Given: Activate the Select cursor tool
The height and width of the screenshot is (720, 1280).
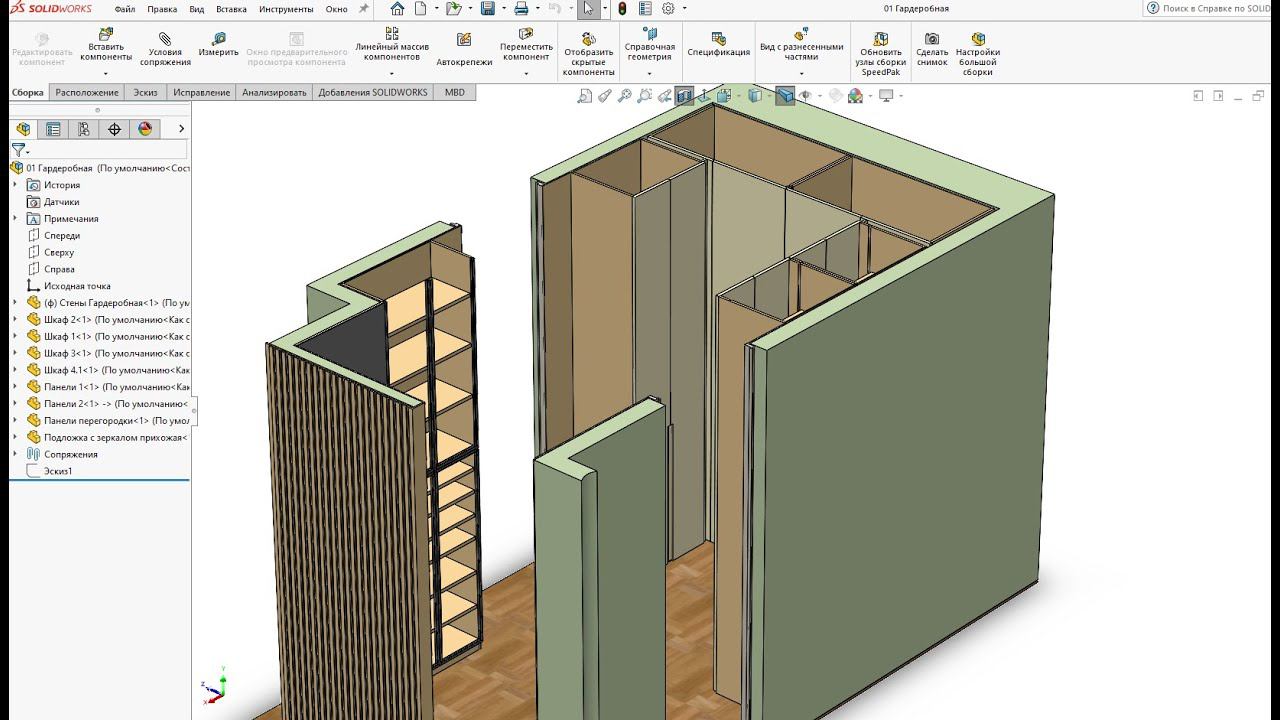Looking at the screenshot, I should click(589, 9).
